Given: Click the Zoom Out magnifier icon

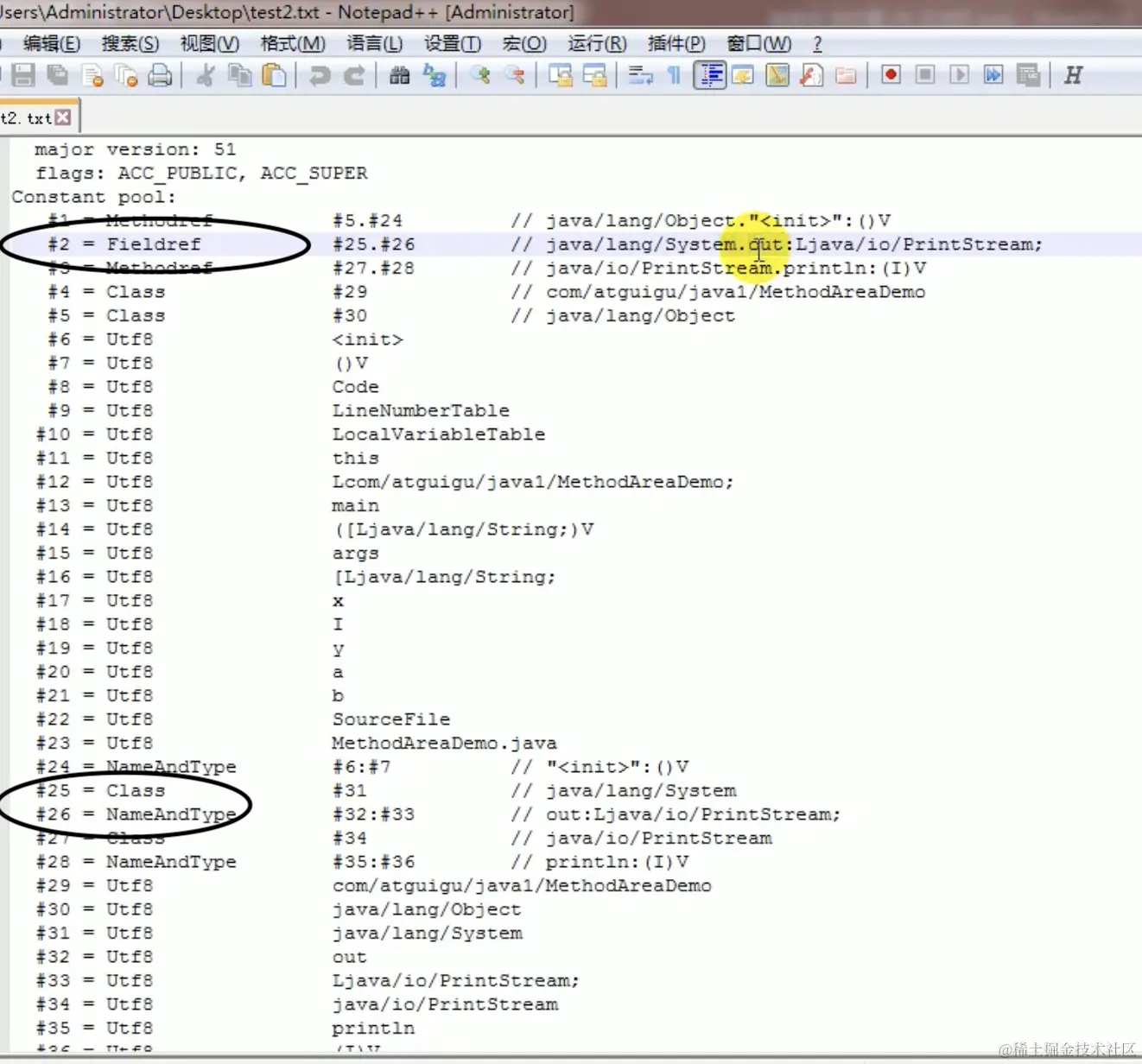Looking at the screenshot, I should click(x=514, y=75).
